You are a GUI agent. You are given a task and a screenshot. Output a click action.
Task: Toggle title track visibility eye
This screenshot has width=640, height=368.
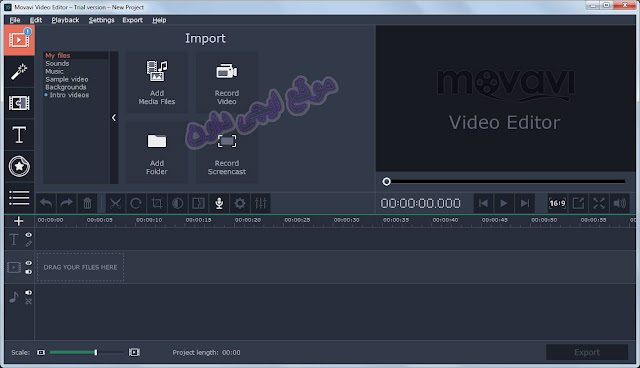[29, 235]
